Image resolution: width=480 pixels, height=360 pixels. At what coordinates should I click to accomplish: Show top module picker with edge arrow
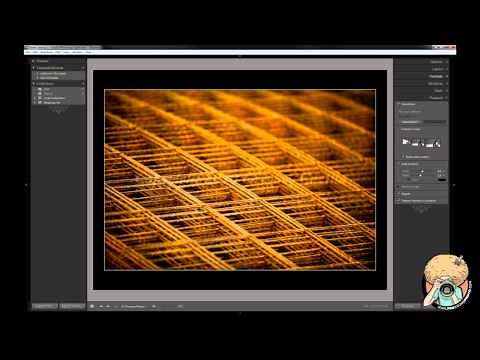coord(240,56)
